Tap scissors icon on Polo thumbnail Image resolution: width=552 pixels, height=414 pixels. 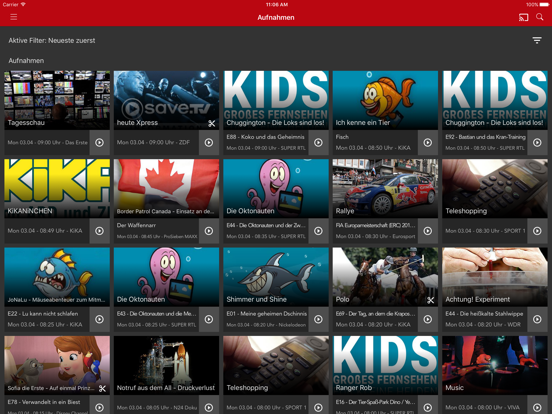[x=430, y=300]
